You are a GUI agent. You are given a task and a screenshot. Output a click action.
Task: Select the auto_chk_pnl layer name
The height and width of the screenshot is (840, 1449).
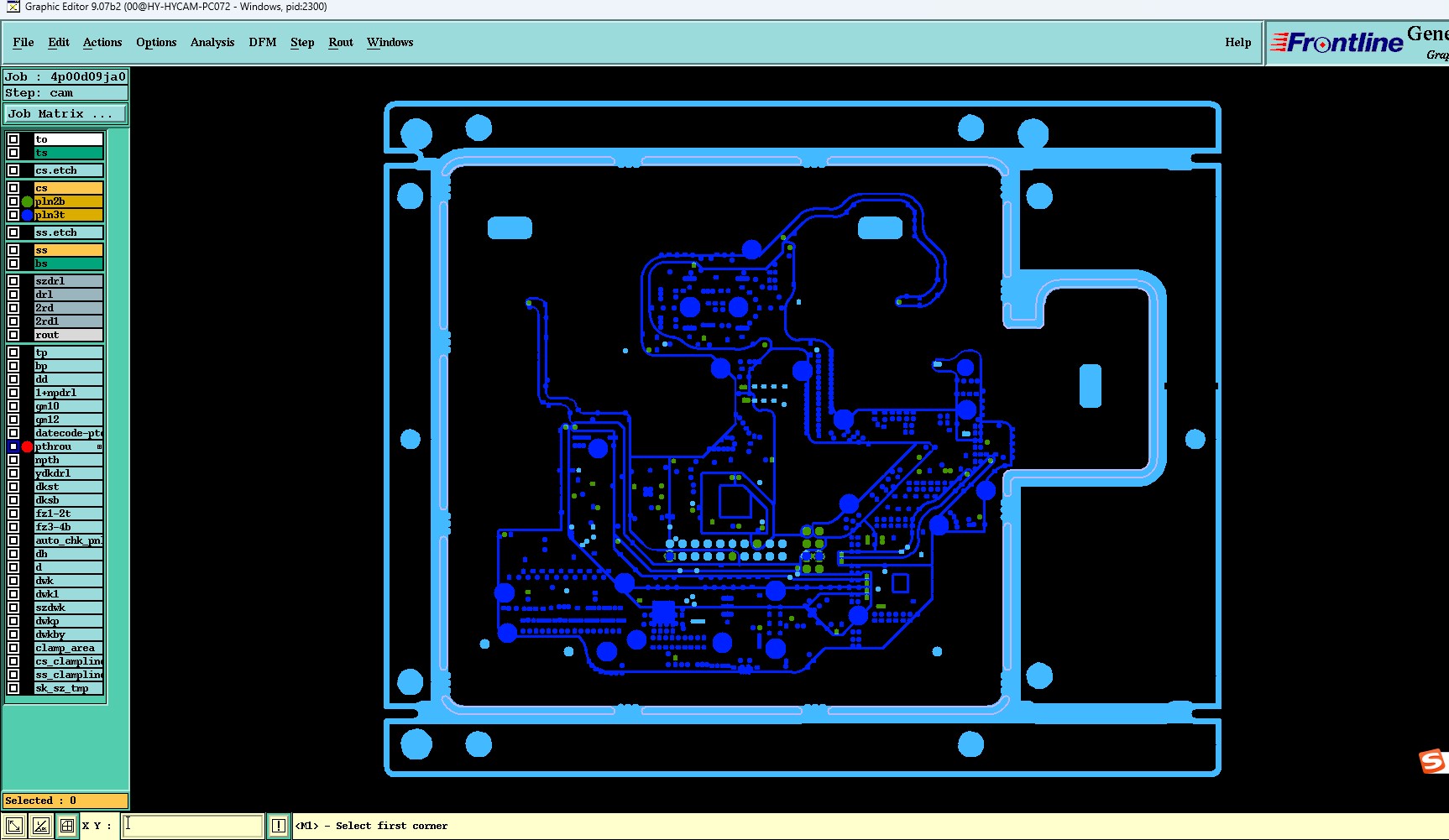69,540
